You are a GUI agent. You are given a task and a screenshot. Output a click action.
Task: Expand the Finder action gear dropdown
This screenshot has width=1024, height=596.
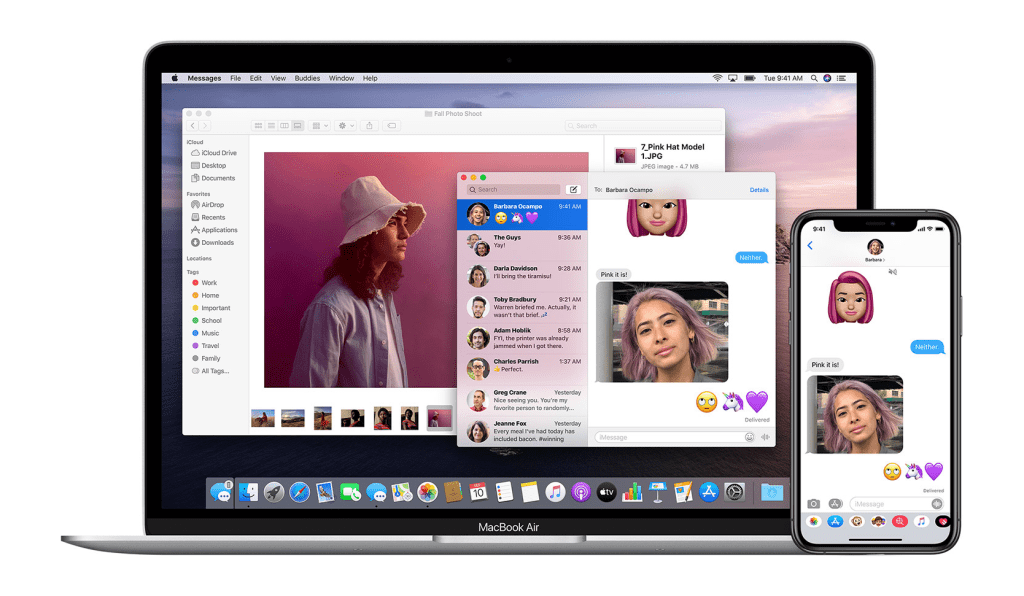point(345,126)
